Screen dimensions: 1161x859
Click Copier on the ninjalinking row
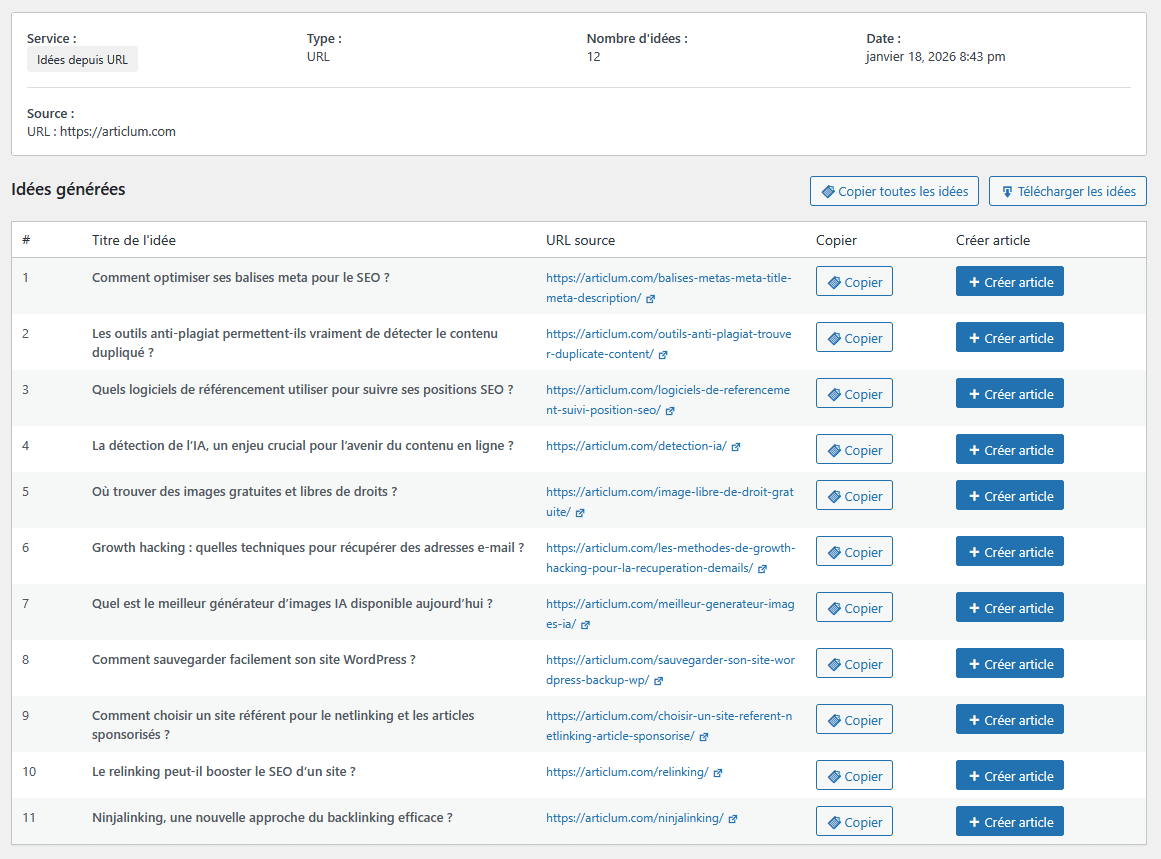[854, 821]
